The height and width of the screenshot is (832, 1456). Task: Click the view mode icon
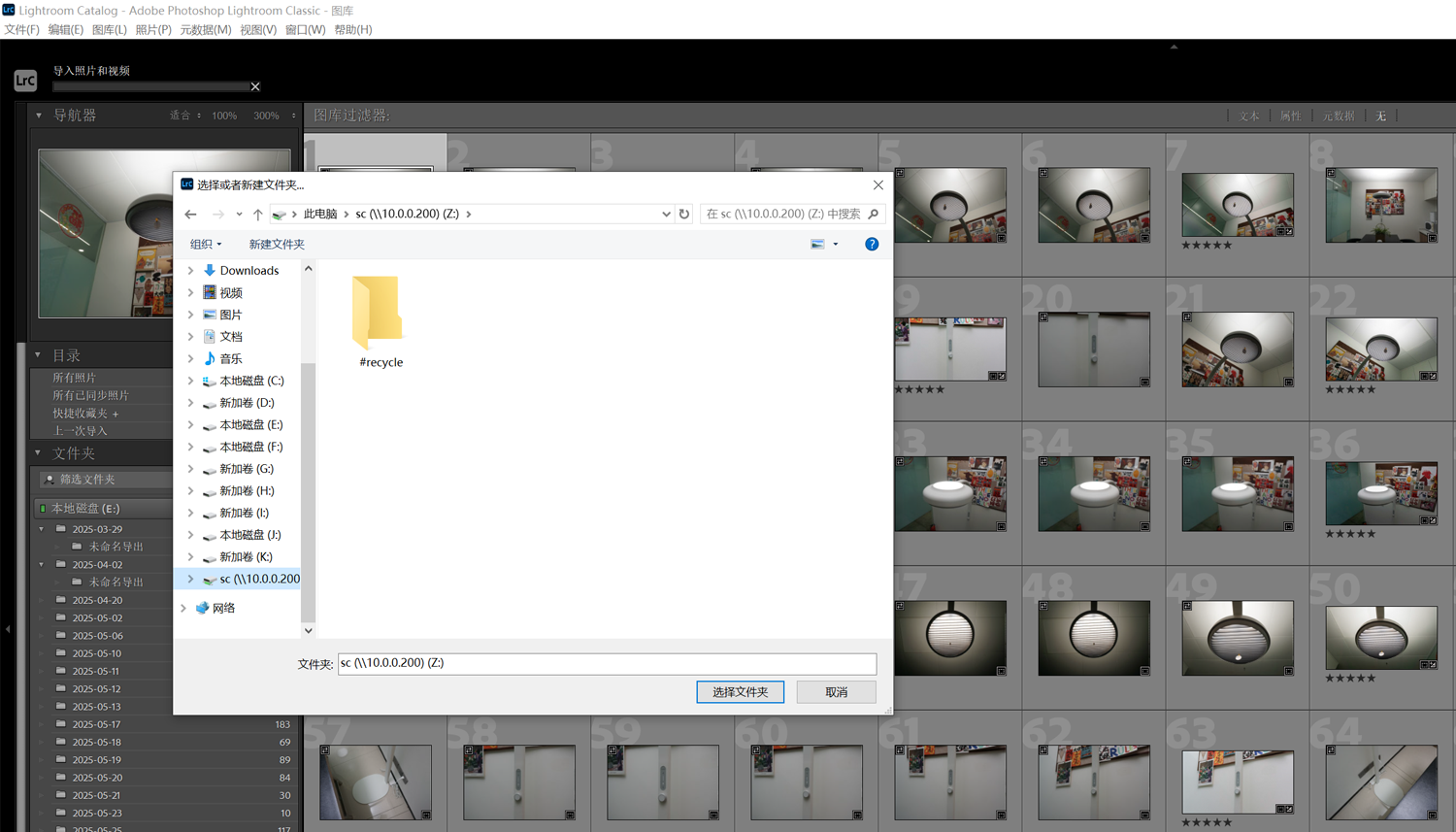pos(817,245)
